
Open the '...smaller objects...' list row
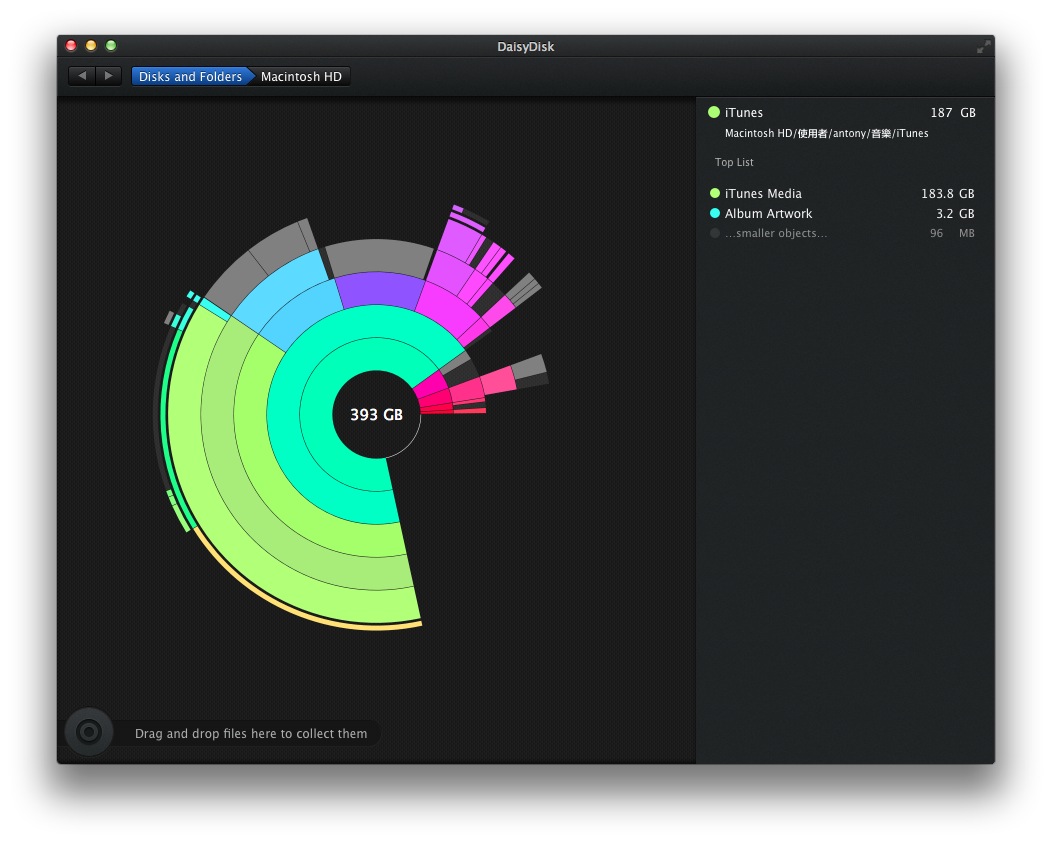pos(842,233)
